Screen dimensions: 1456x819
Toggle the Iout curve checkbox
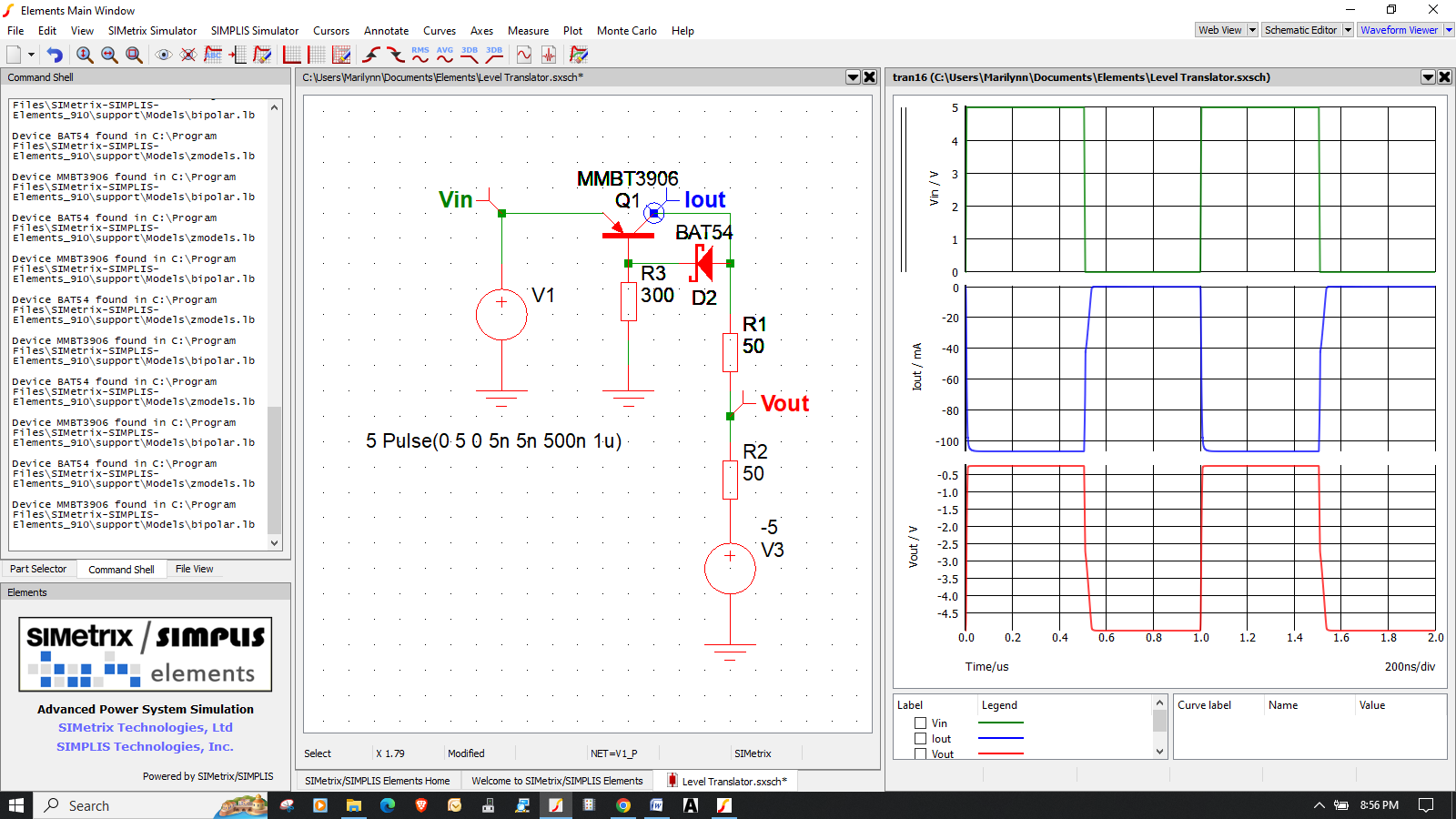point(920,739)
